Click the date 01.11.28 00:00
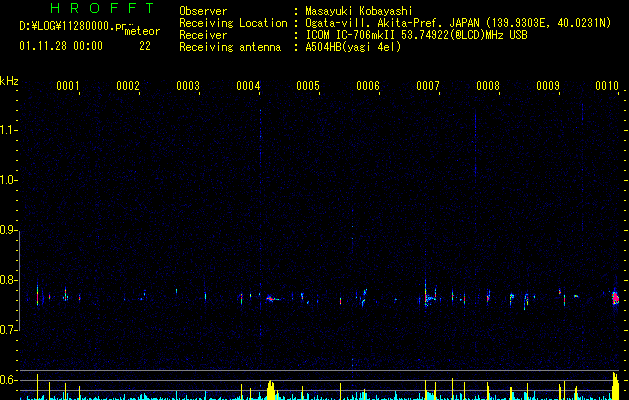 (x=61, y=46)
